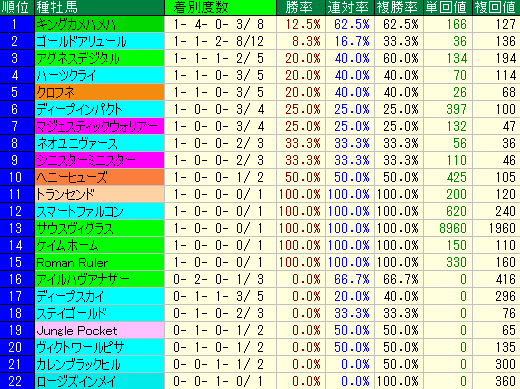Viewport: 520px width, 389px height.
Task: Click the Jungle Pocket sire cell
Action: pyautogui.click(x=99, y=330)
